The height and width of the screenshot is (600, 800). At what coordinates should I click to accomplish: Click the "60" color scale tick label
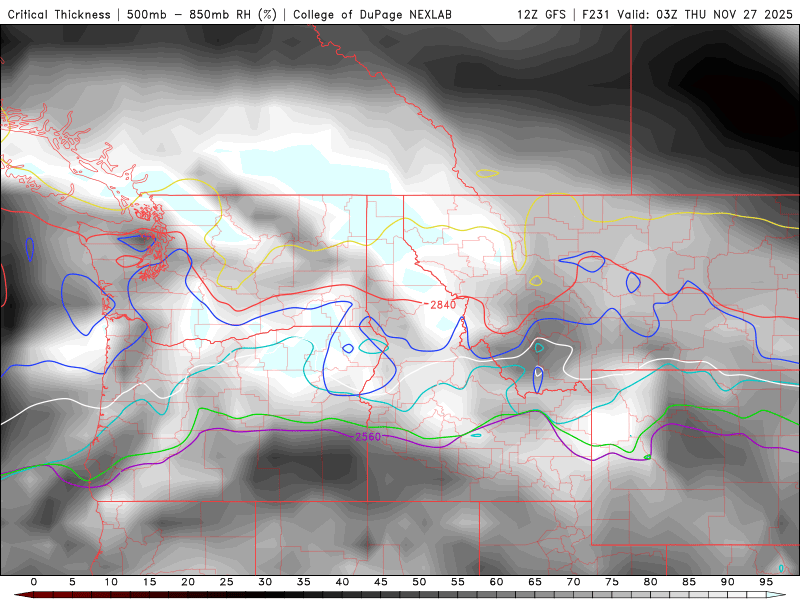click(496, 582)
